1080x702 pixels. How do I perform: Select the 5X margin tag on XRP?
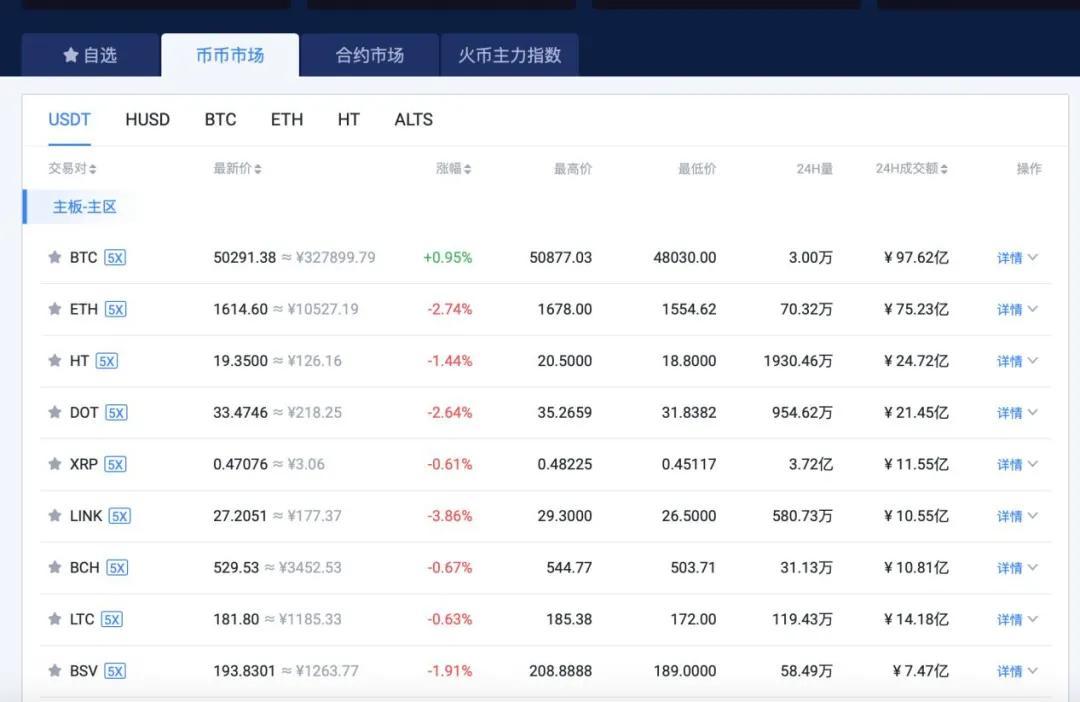tap(115, 464)
